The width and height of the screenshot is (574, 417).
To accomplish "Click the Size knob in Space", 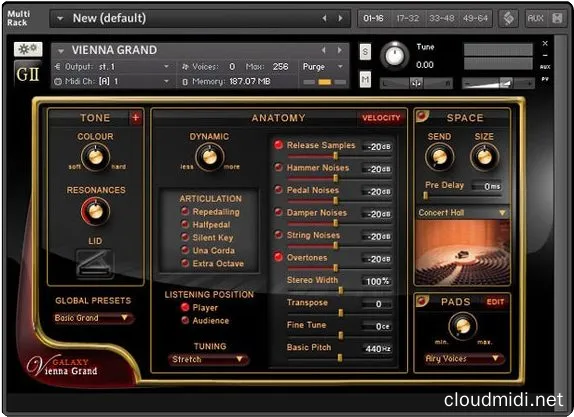I will (484, 157).
